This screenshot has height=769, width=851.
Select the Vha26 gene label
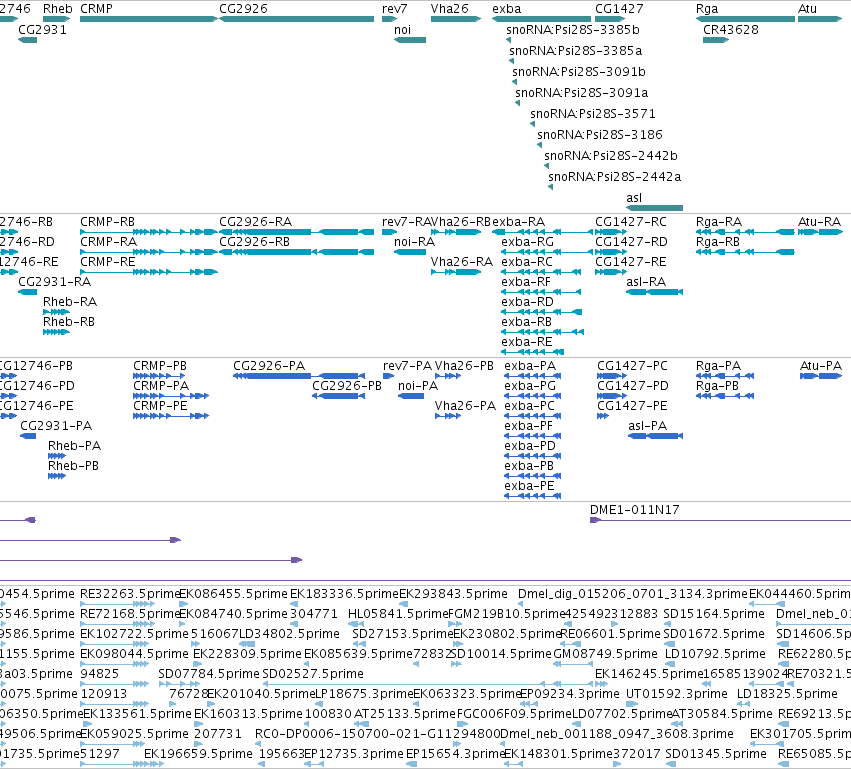(449, 9)
